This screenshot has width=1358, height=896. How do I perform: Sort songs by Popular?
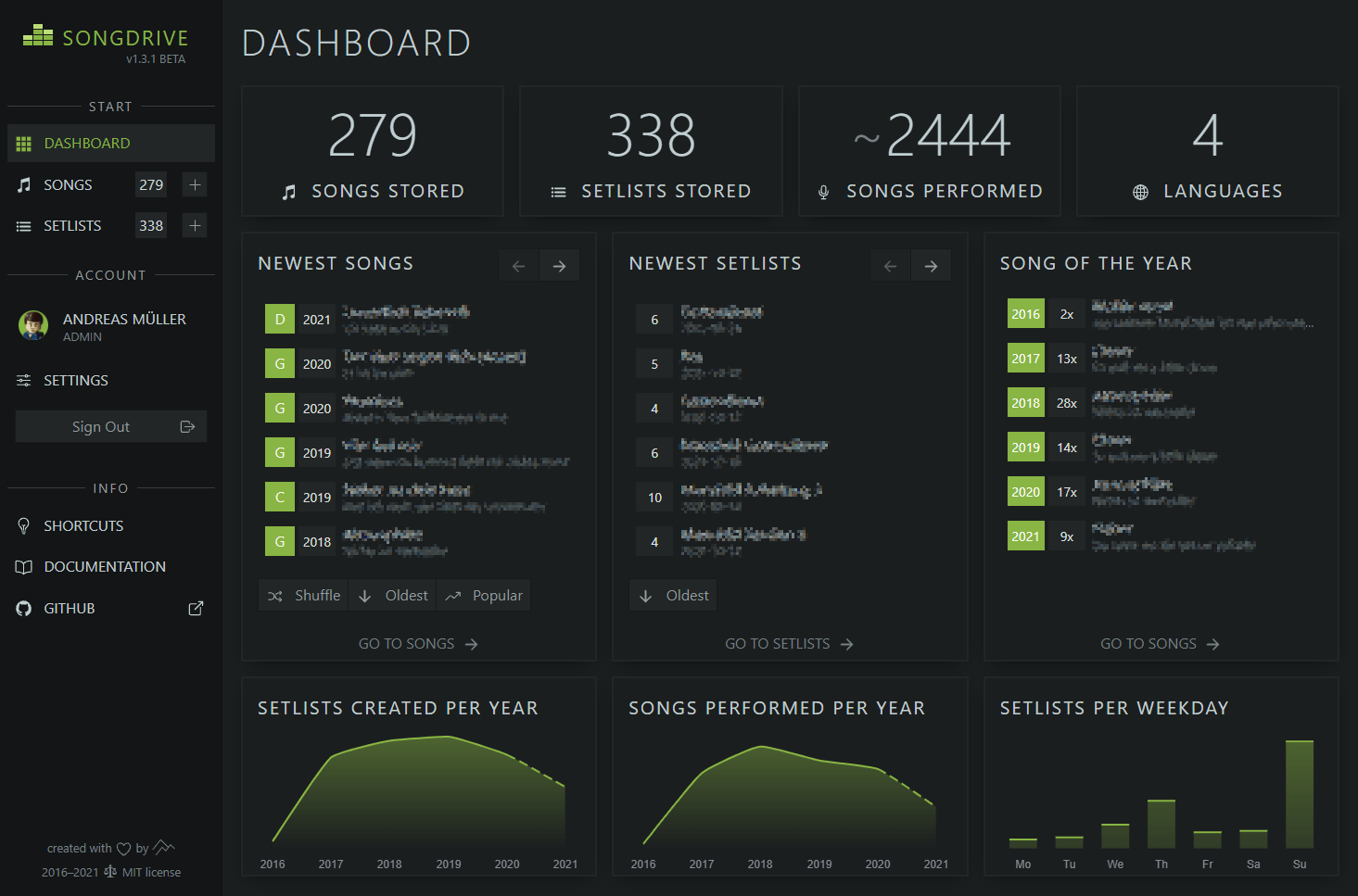point(483,595)
